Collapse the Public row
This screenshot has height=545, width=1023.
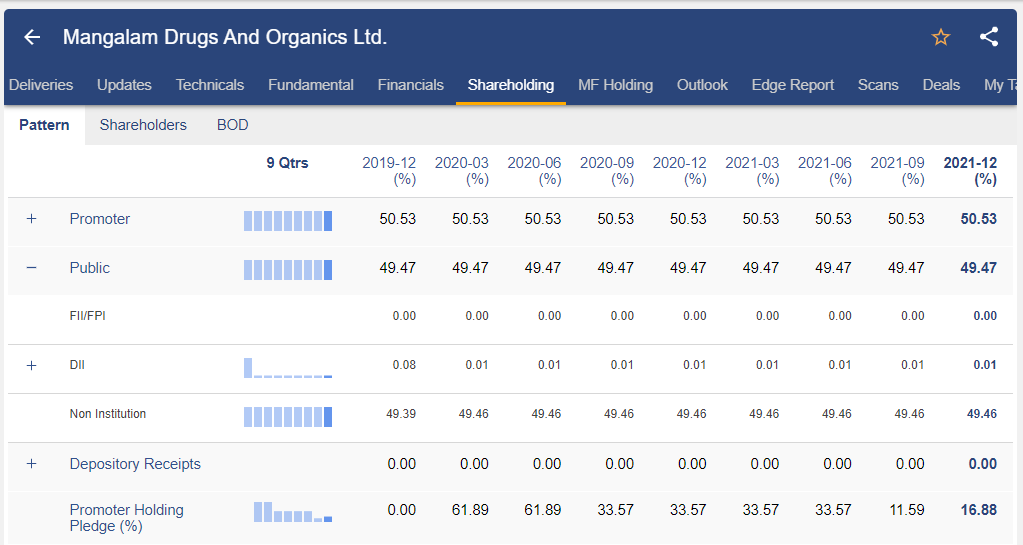31,268
